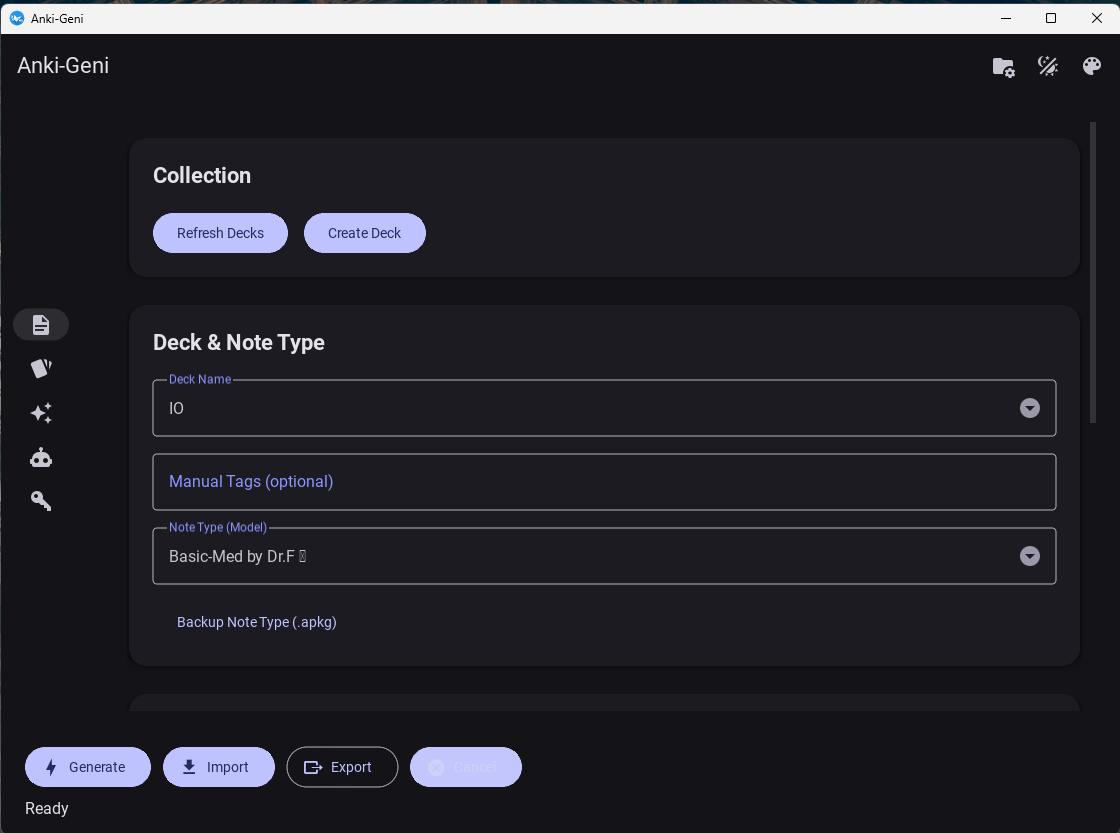Open the cards sidebar icon
Image resolution: width=1120 pixels, height=833 pixels.
click(41, 369)
